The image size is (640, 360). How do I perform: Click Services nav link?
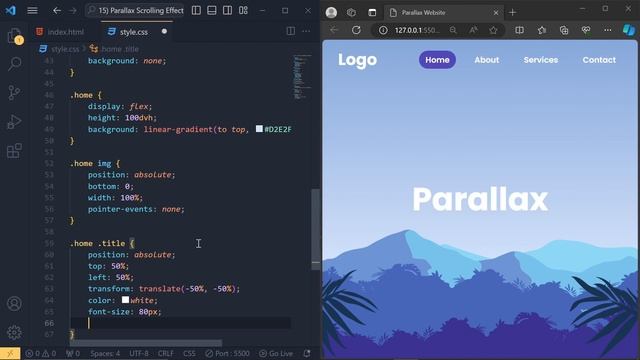point(541,60)
